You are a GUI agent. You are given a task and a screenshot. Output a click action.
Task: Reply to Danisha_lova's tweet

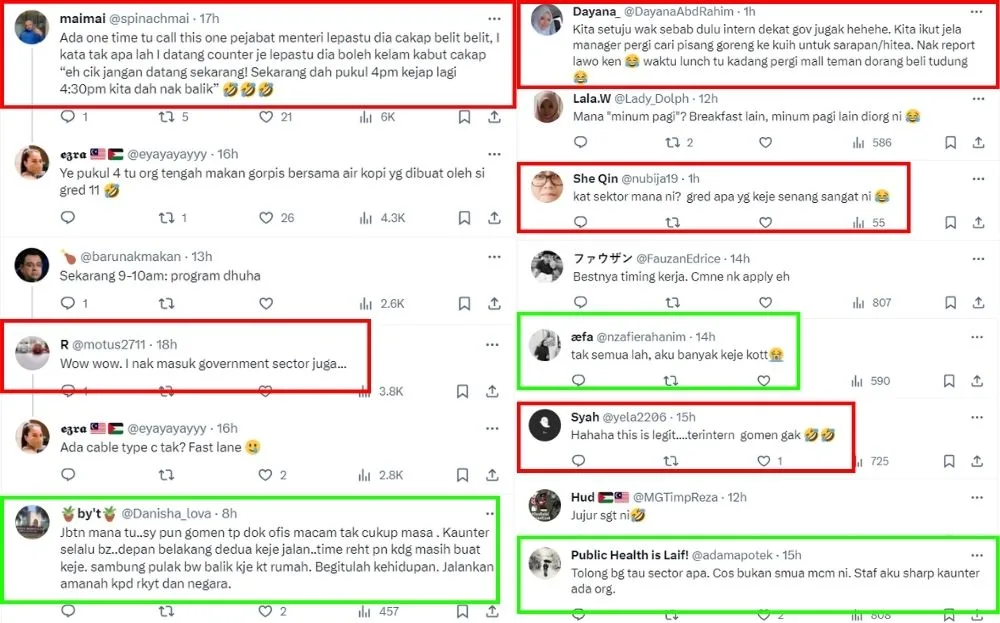(68, 611)
